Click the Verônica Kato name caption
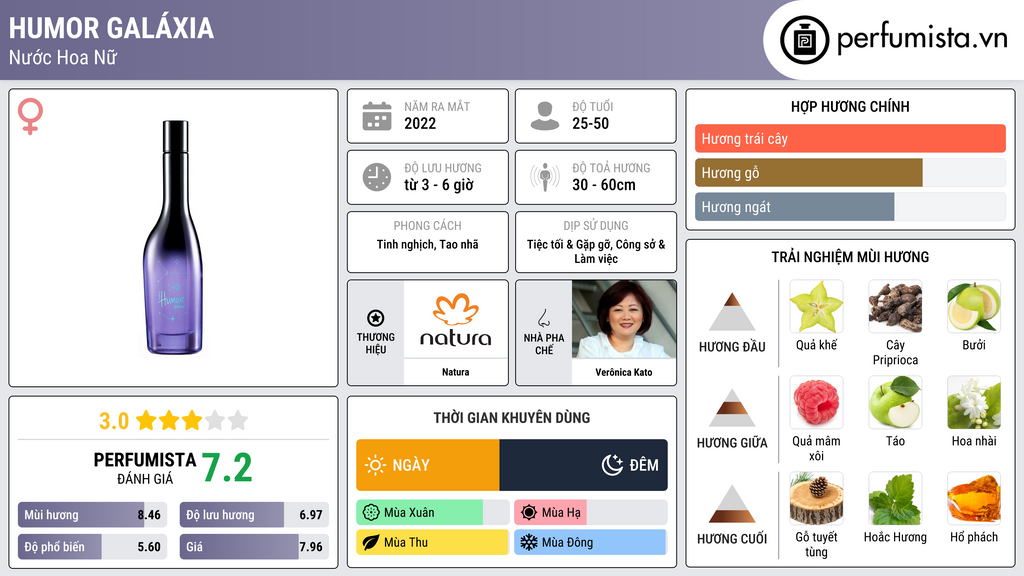The width and height of the screenshot is (1024, 576). coord(624,372)
